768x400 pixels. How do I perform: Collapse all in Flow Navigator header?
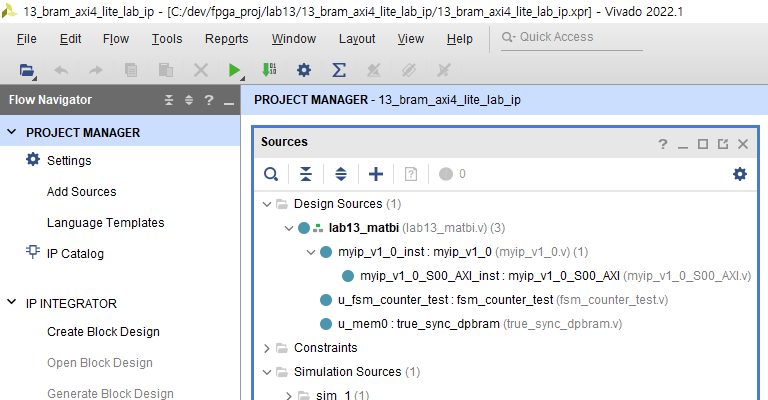pyautogui.click(x=169, y=100)
